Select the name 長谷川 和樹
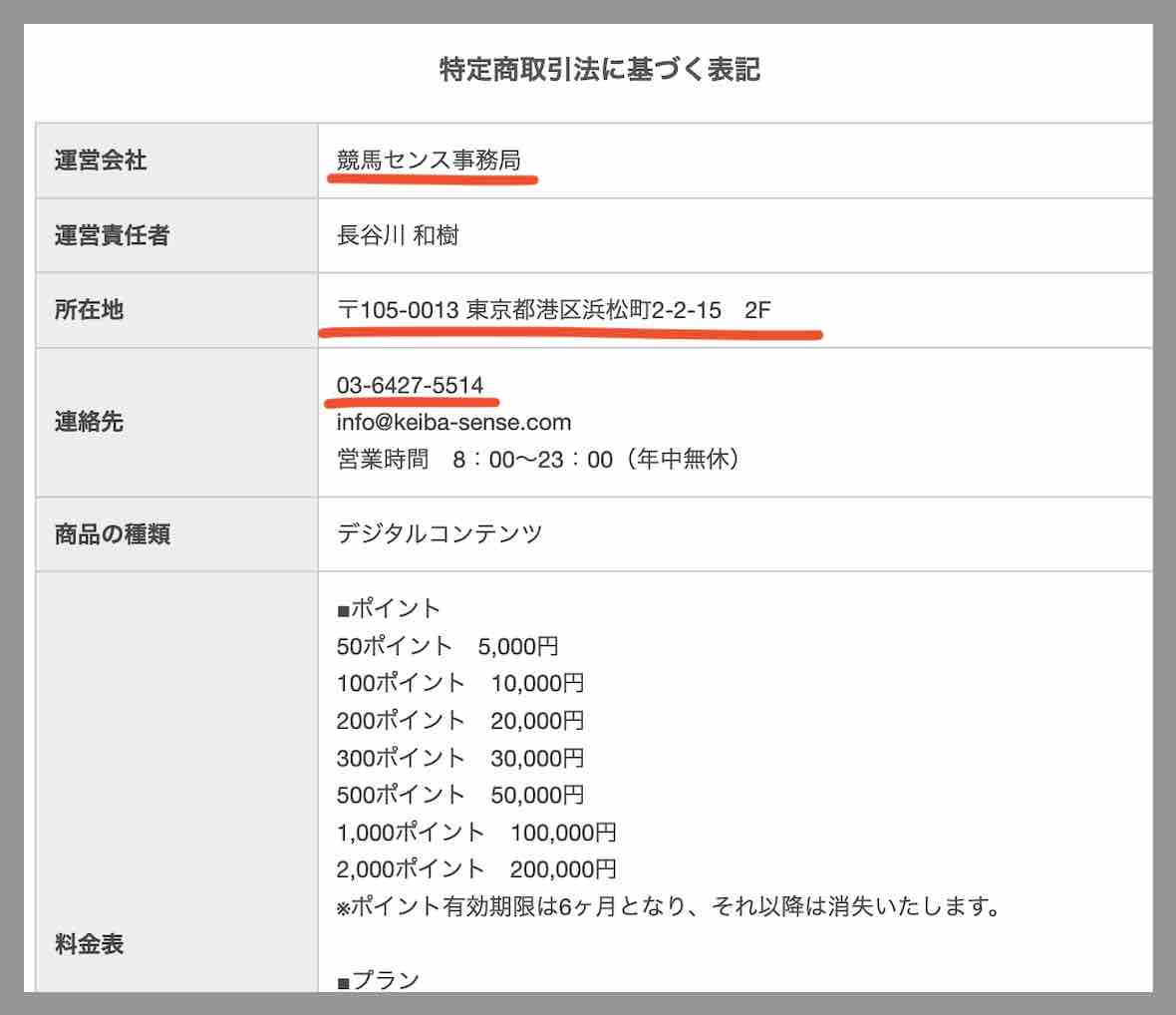Viewport: 1176px width, 1015px height. (x=398, y=235)
